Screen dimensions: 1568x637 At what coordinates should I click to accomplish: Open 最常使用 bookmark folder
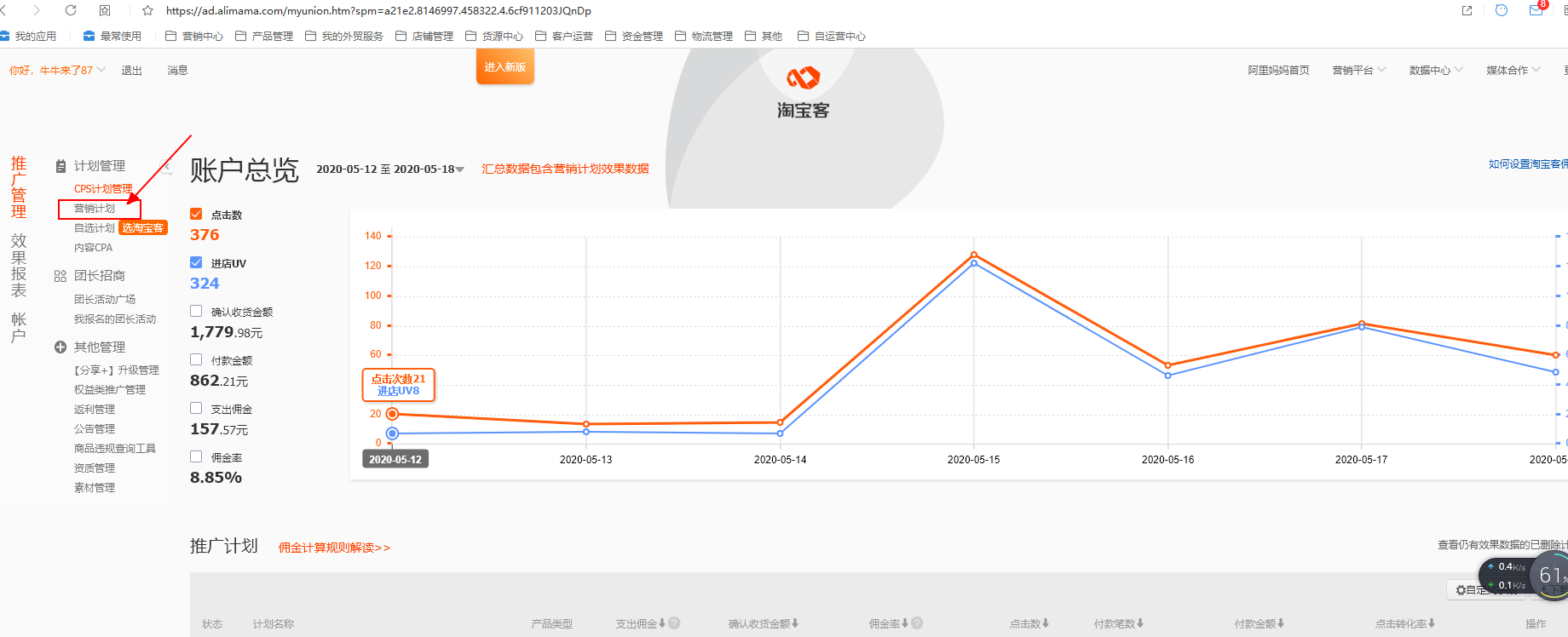112,36
